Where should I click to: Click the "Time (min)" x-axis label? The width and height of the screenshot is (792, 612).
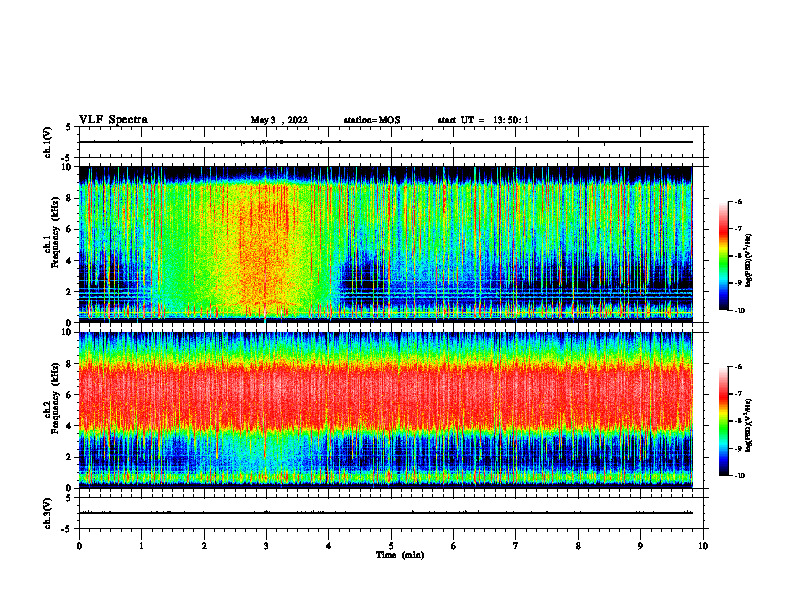(x=400, y=555)
